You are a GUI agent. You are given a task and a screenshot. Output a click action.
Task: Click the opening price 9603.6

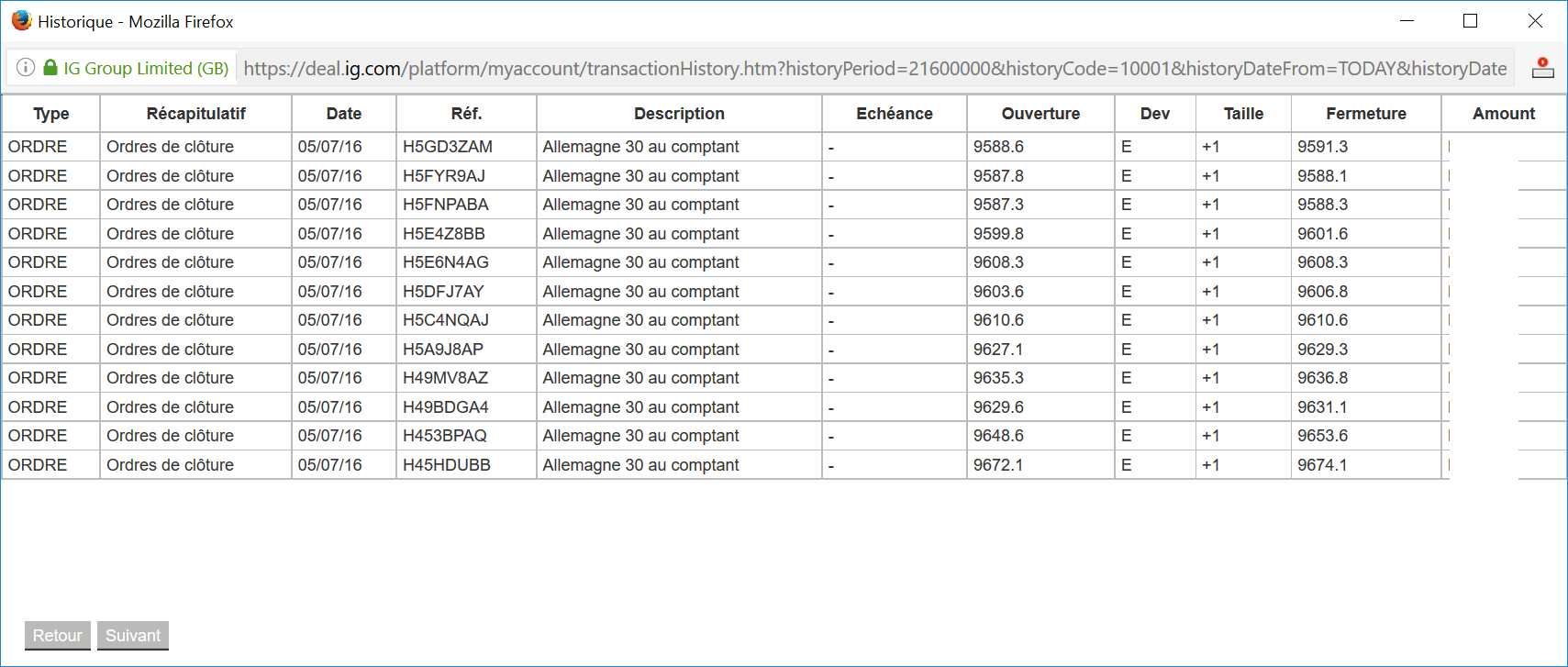point(998,292)
